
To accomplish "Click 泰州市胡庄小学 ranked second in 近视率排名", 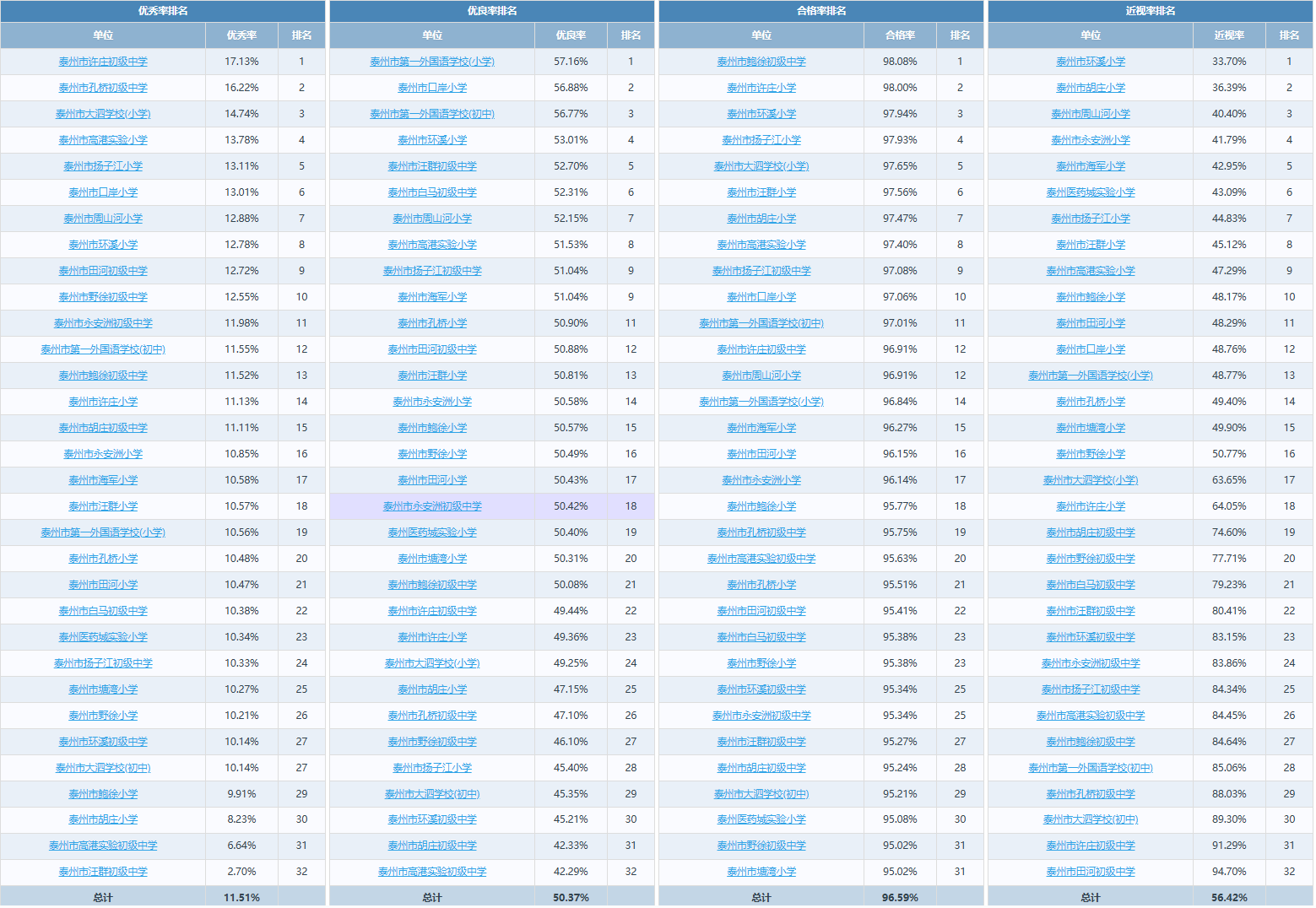I will tap(1091, 88).
